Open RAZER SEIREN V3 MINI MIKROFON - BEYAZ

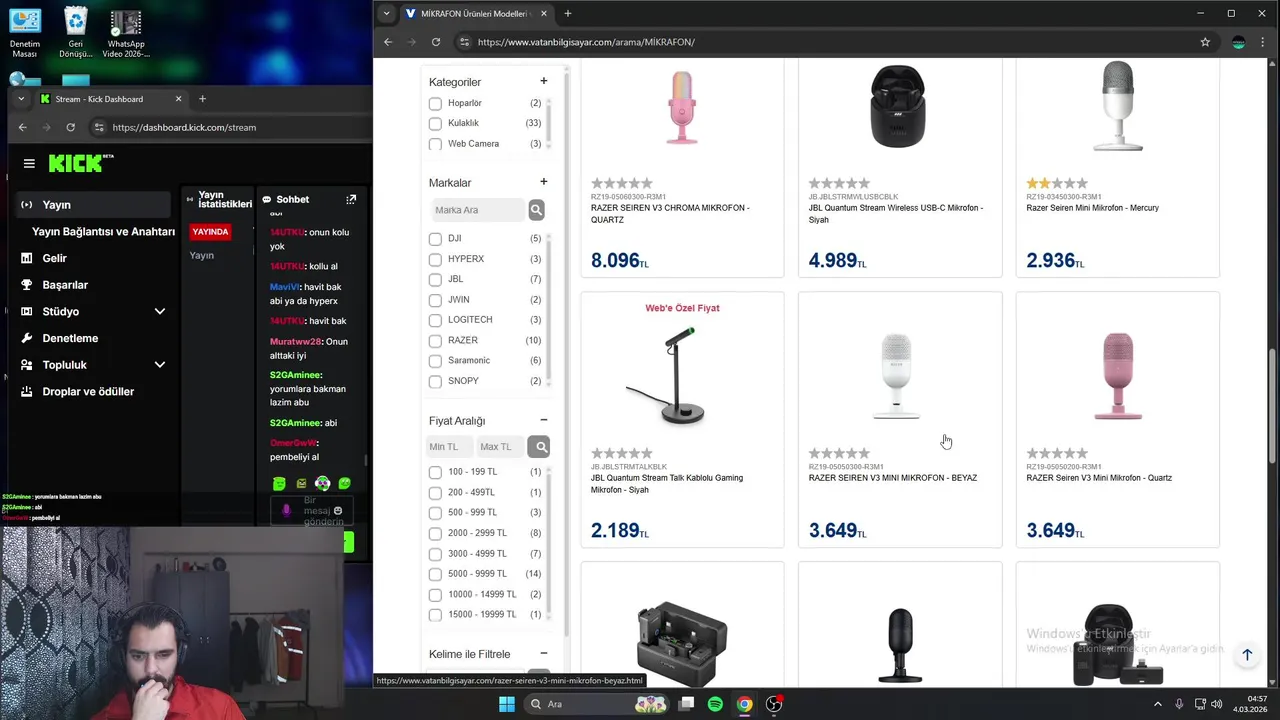(x=893, y=478)
